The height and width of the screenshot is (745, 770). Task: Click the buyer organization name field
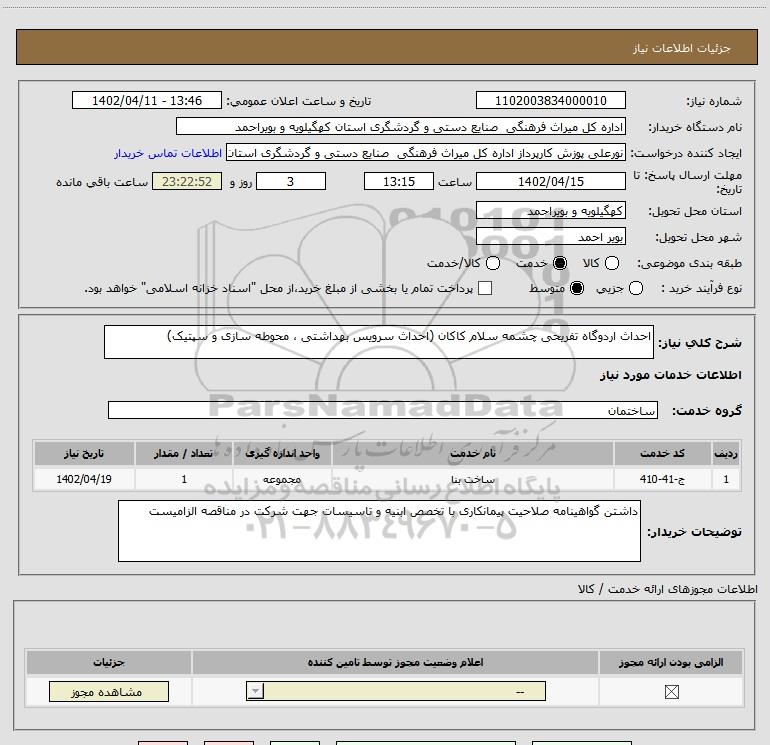401,126
